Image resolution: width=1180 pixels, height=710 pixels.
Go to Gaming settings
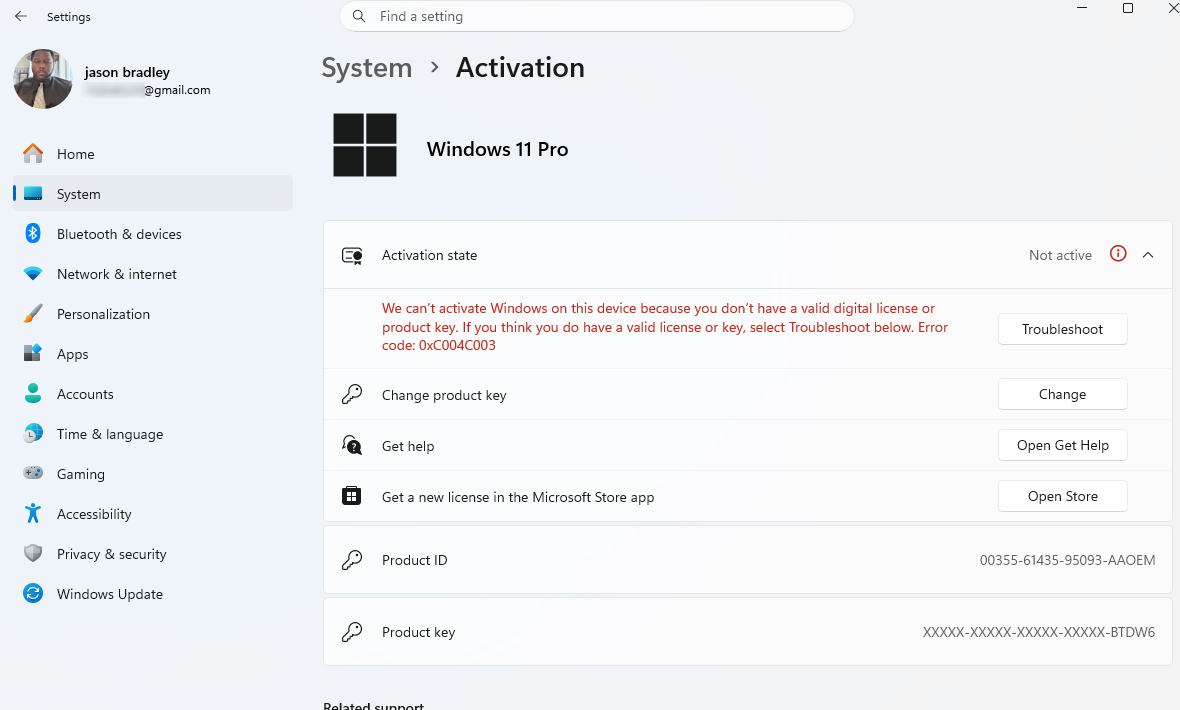pos(153,473)
